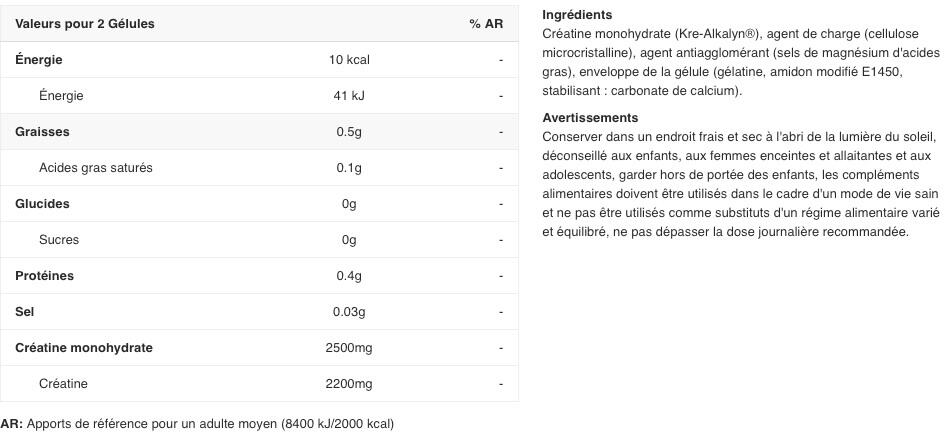This screenshot has width=949, height=440.
Task: Click the 'Valeurs pour 2 Gélules' table header
Action: 85,24
